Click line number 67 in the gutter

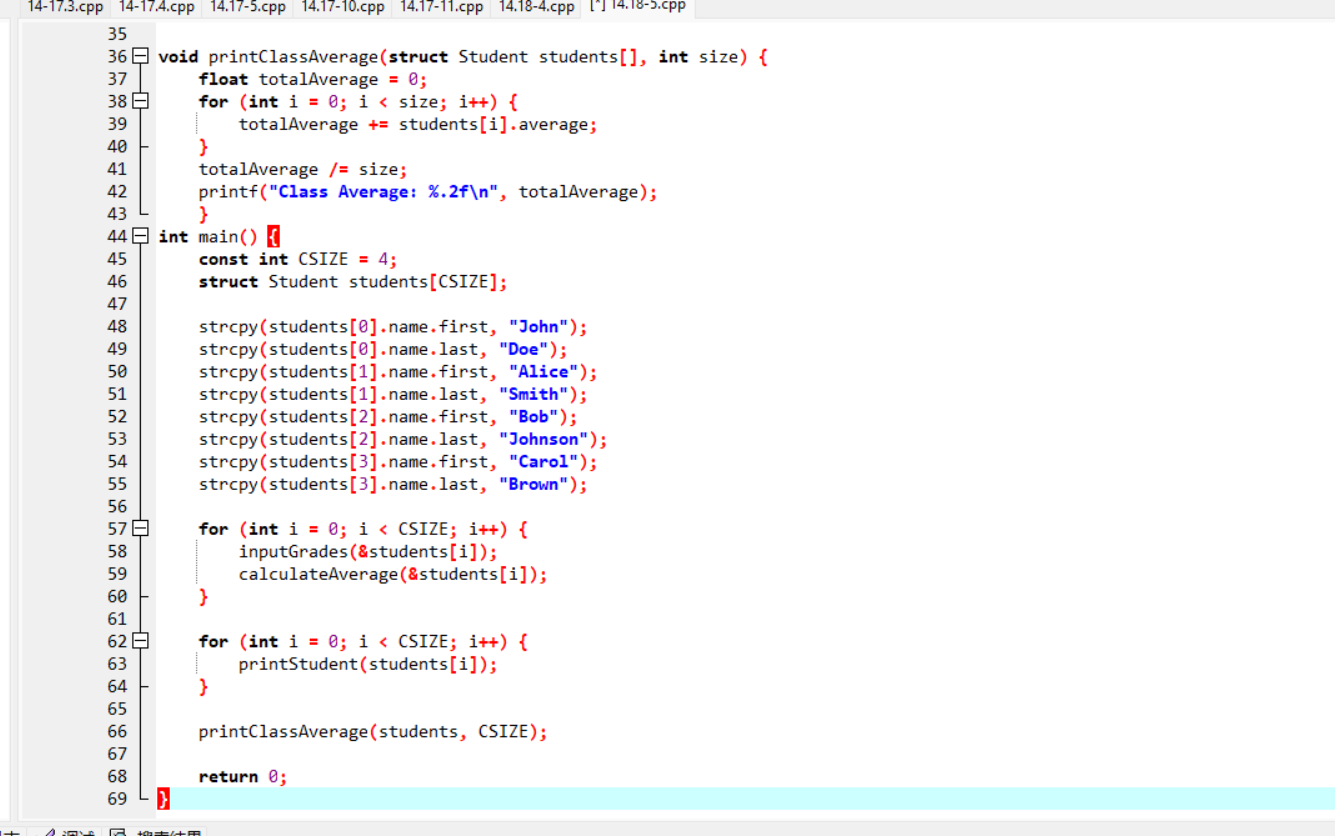pyautogui.click(x=117, y=754)
